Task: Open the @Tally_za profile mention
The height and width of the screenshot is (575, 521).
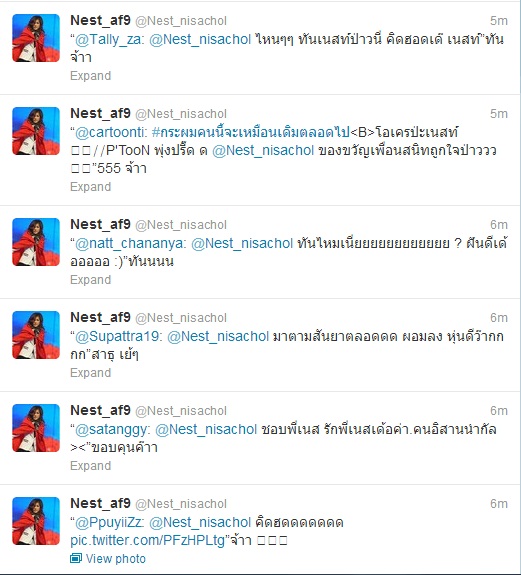Action: (x=108, y=39)
